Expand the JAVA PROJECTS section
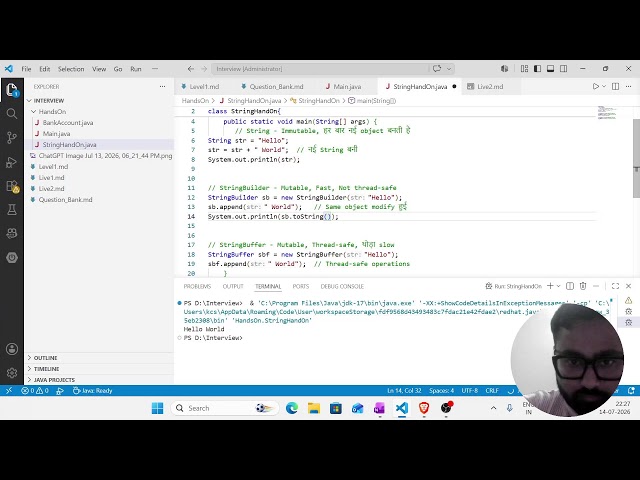640x480 pixels. pyautogui.click(x=54, y=380)
